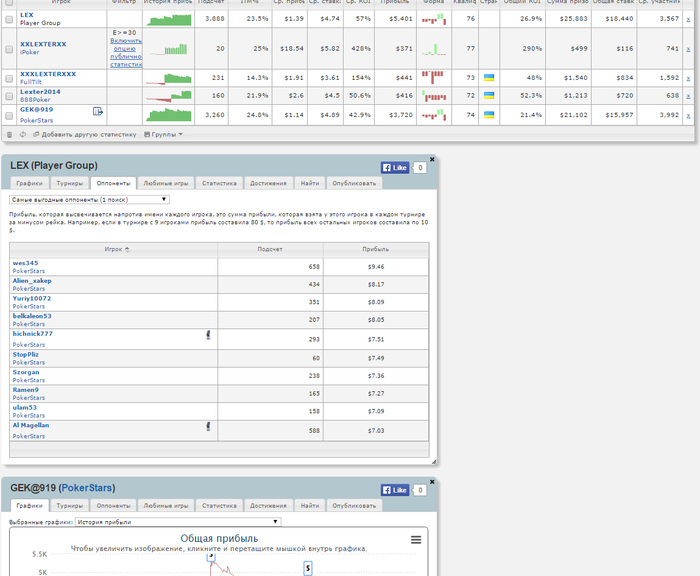Click the form bar chart in LEX row
Screen dimensions: 700x576
[434, 19]
